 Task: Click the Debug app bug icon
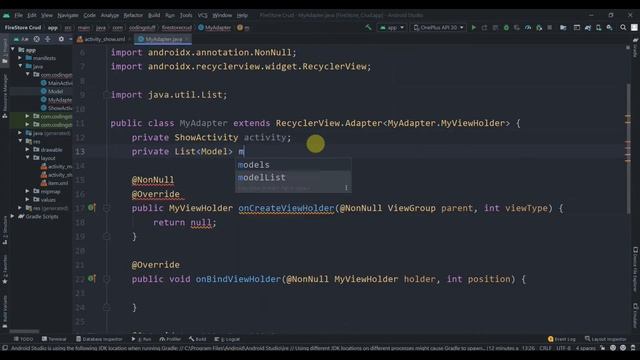(506, 27)
